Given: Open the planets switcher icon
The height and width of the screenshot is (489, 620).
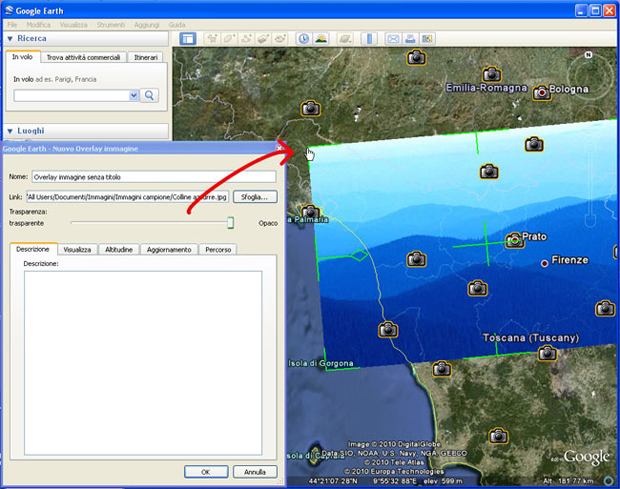Looking at the screenshot, I should point(345,39).
